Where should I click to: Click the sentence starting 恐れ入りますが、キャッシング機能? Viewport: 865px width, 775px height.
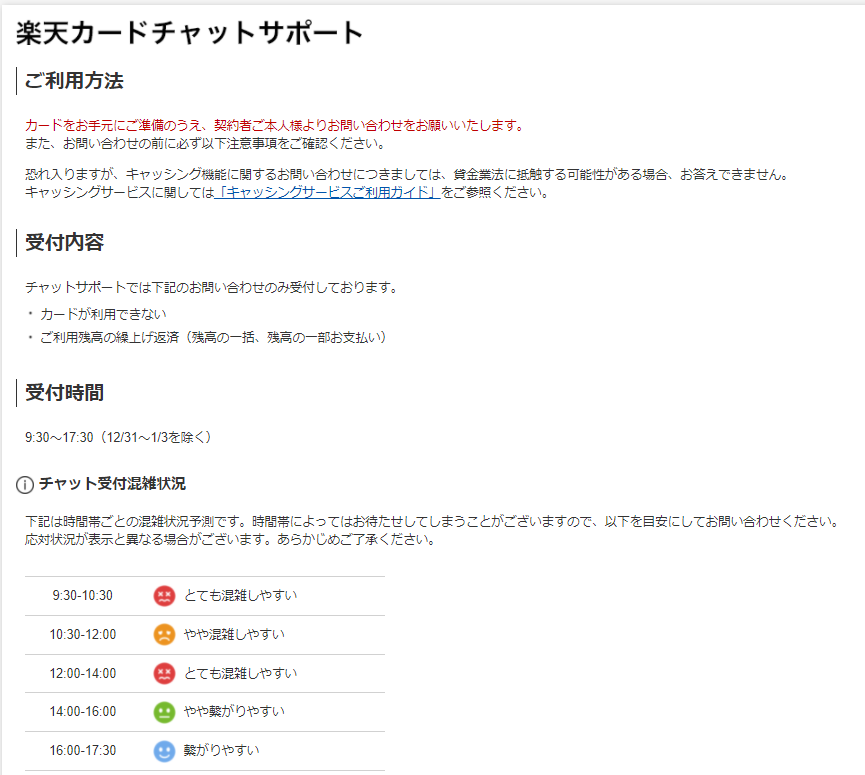[407, 174]
